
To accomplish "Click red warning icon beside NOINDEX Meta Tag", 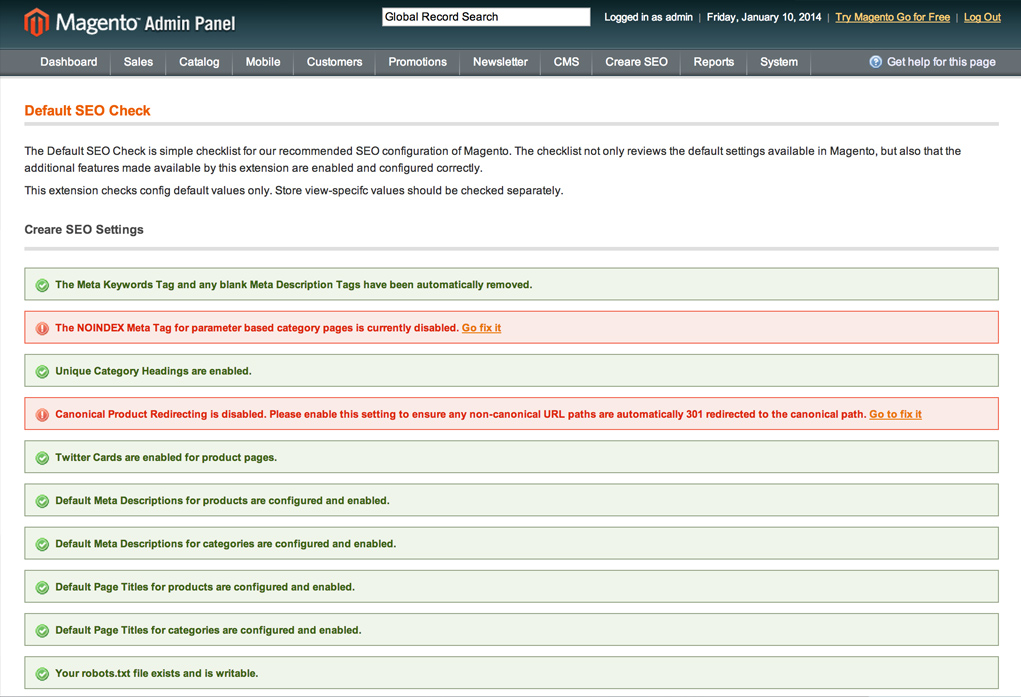I will tap(42, 328).
